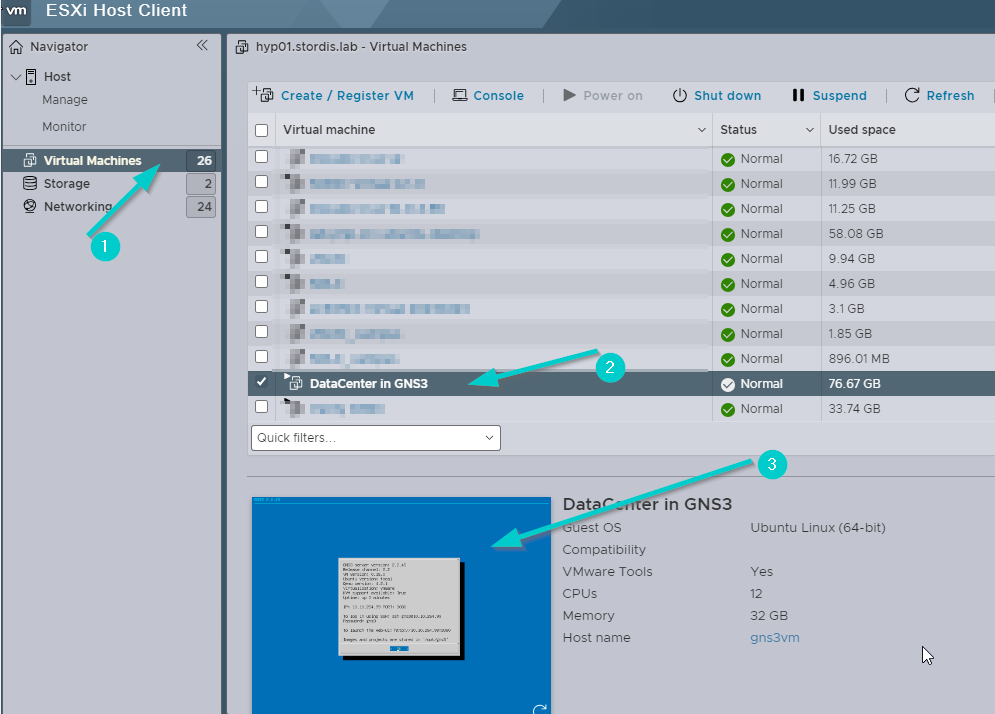Click DataCenter in GNS3 VM name

368,384
